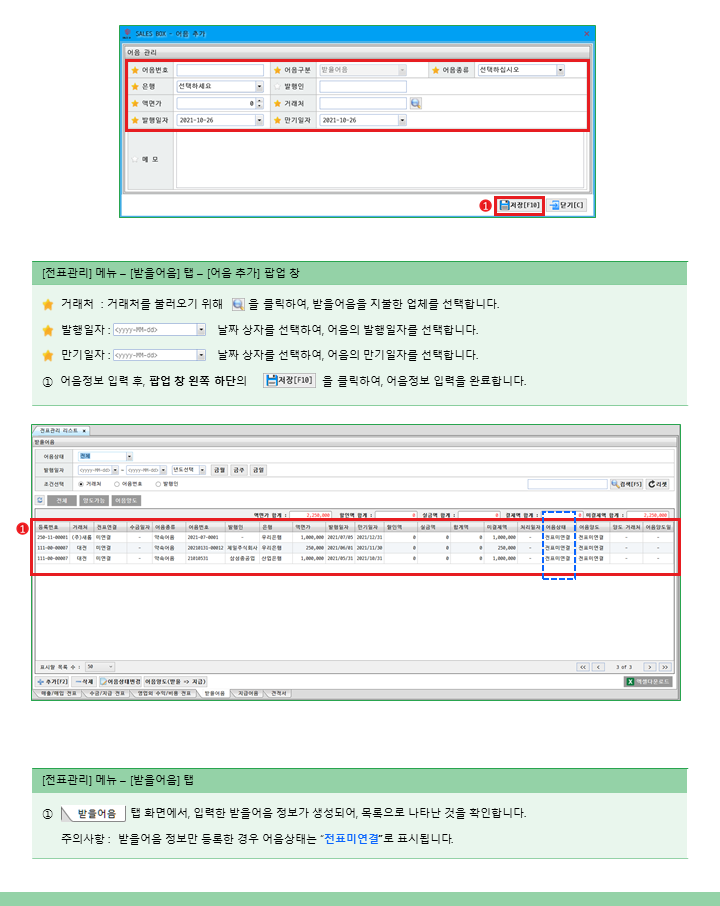Click the 액면가 spinner up arrow

click(259, 100)
